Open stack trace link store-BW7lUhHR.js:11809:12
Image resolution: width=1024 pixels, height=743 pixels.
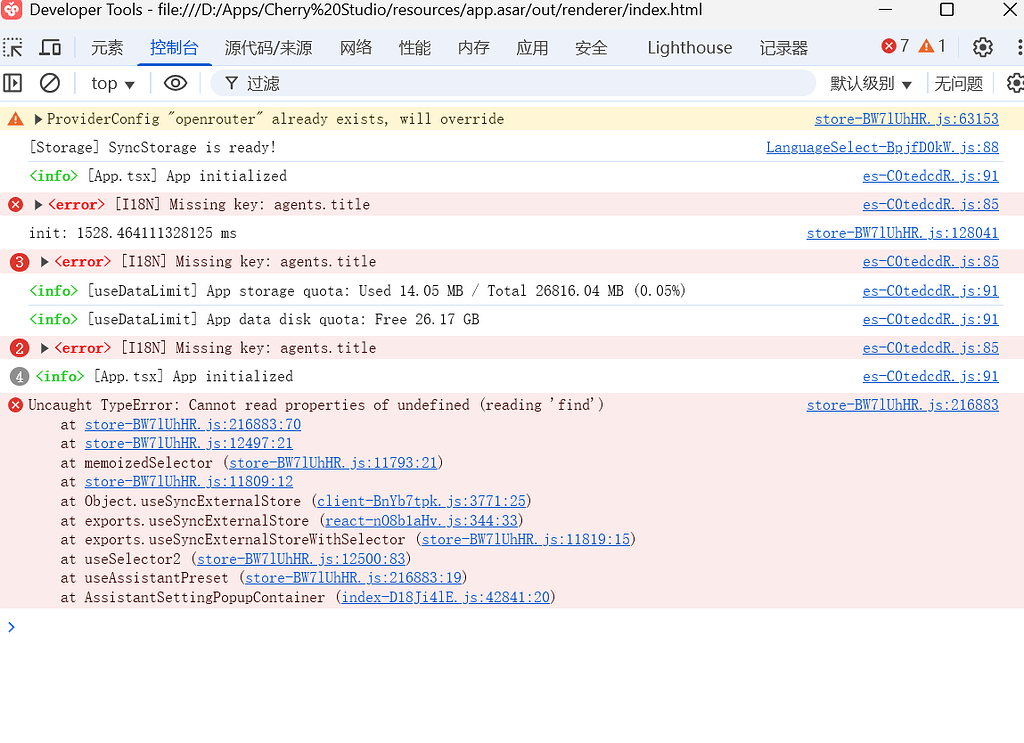(189, 482)
